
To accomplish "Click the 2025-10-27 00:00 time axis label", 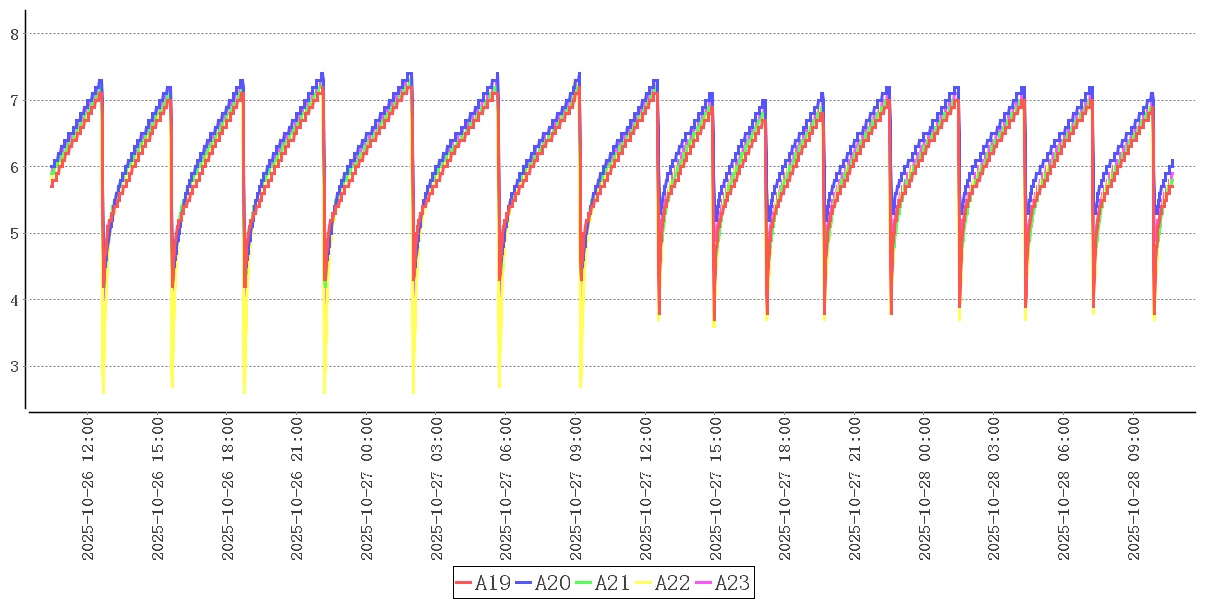I will (367, 488).
